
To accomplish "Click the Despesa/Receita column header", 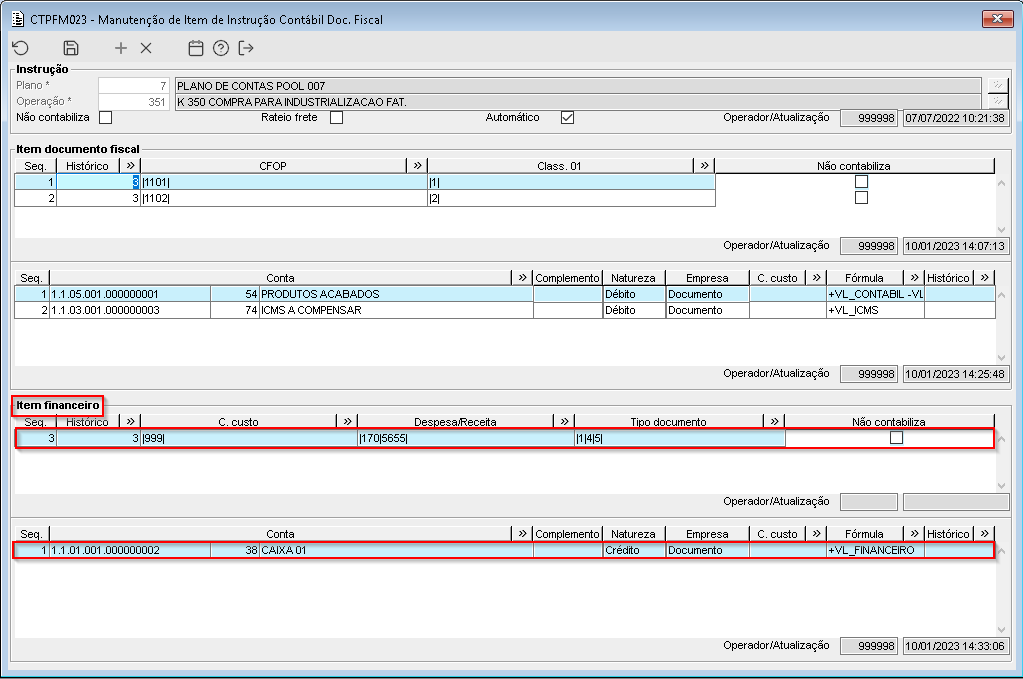I will click(x=455, y=421).
